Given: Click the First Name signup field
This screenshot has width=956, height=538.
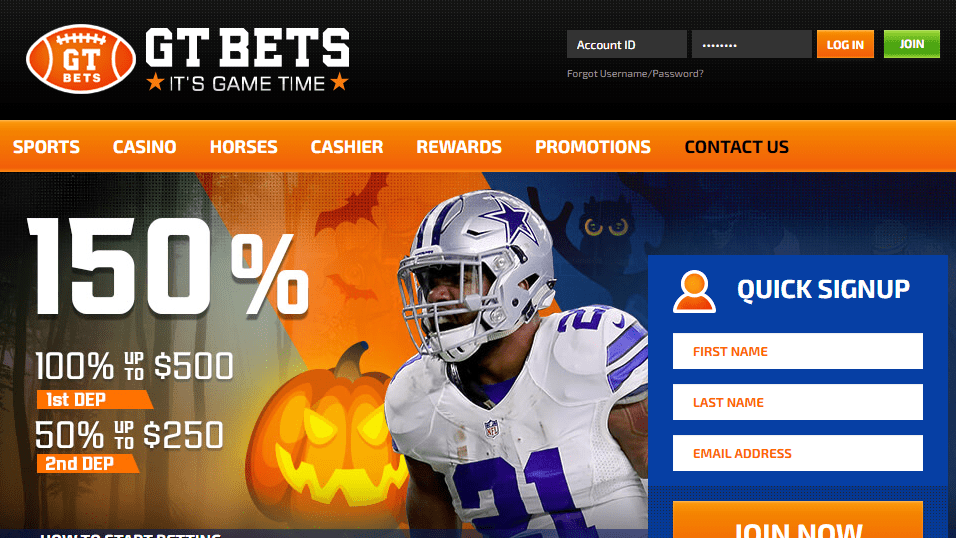Looking at the screenshot, I should (x=797, y=351).
